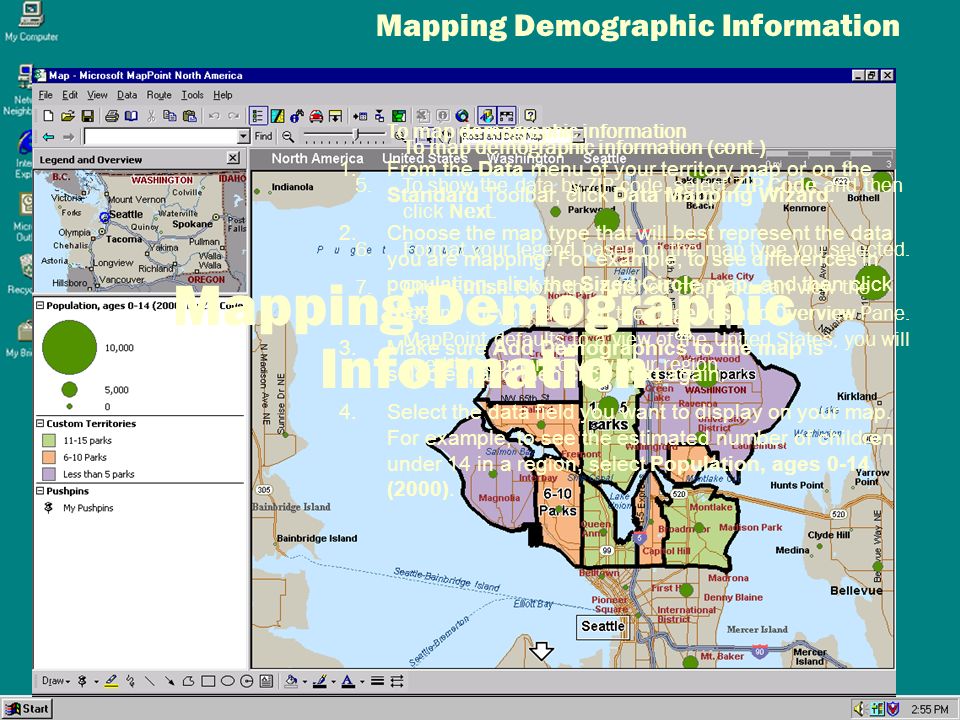Toggle the pressed globe-and-arrow toolbar button
The image size is (960, 720).
click(487, 116)
